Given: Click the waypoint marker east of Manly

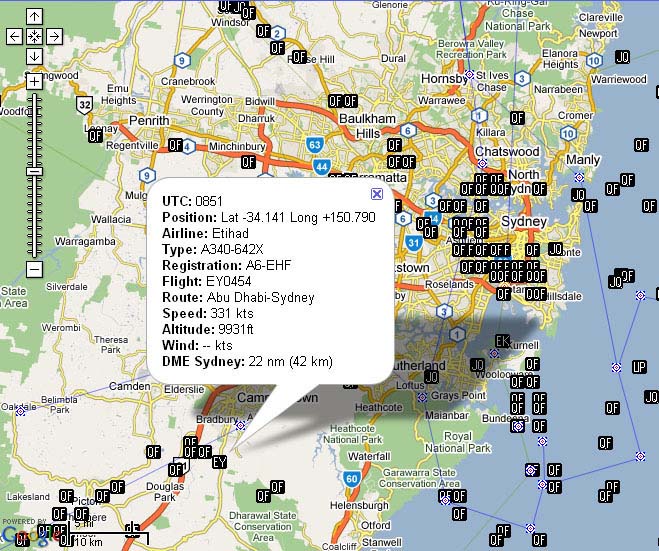Looking at the screenshot, I should tap(580, 178).
